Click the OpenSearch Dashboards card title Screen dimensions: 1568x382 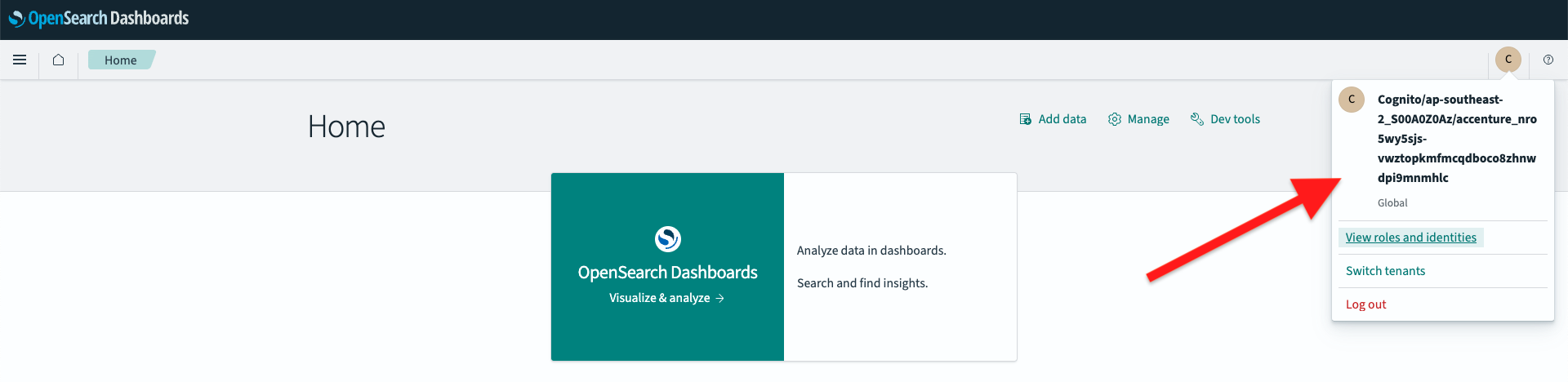667,273
